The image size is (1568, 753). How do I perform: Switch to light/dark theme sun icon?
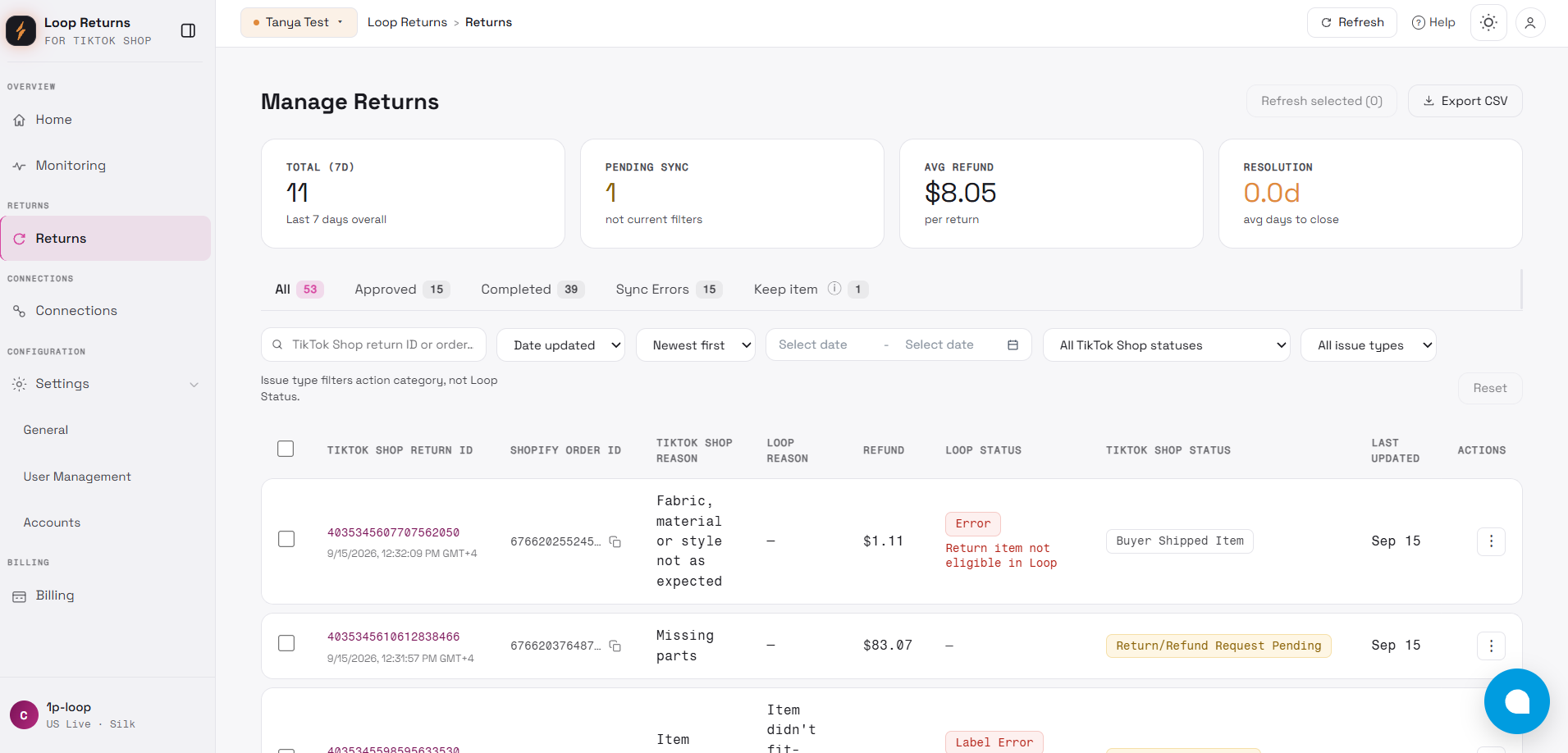1488,23
